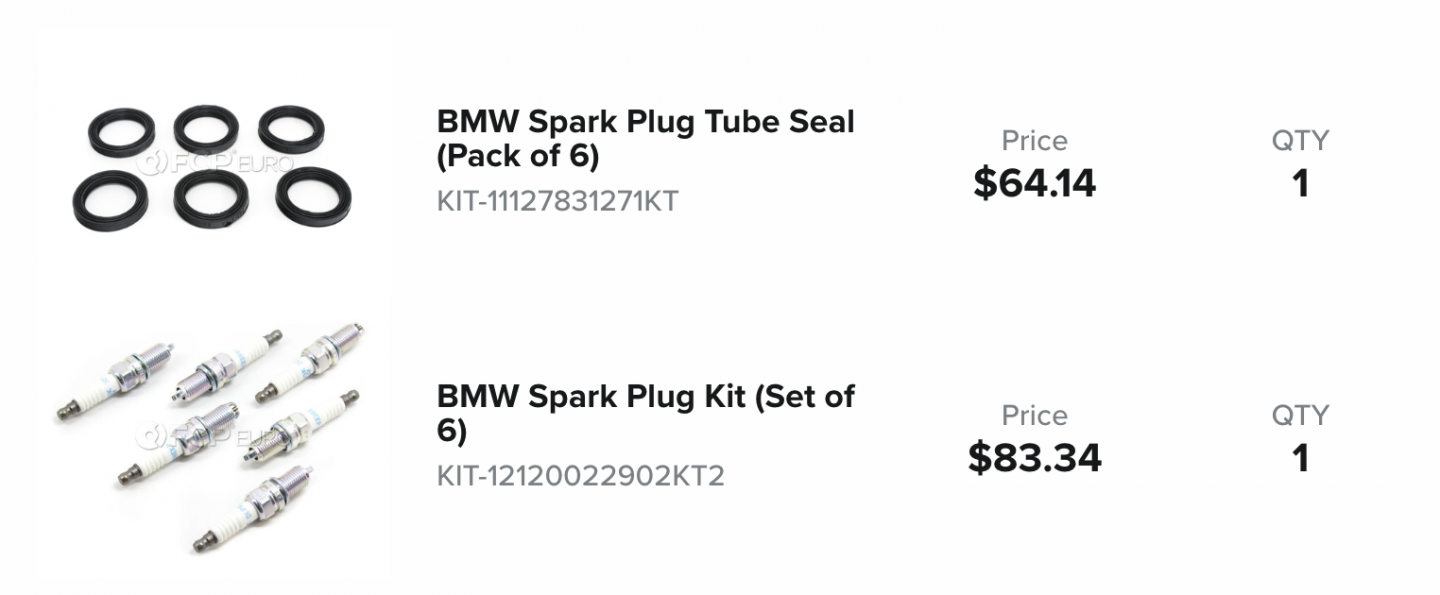Click the QTY label in spark plug row

click(x=1300, y=415)
